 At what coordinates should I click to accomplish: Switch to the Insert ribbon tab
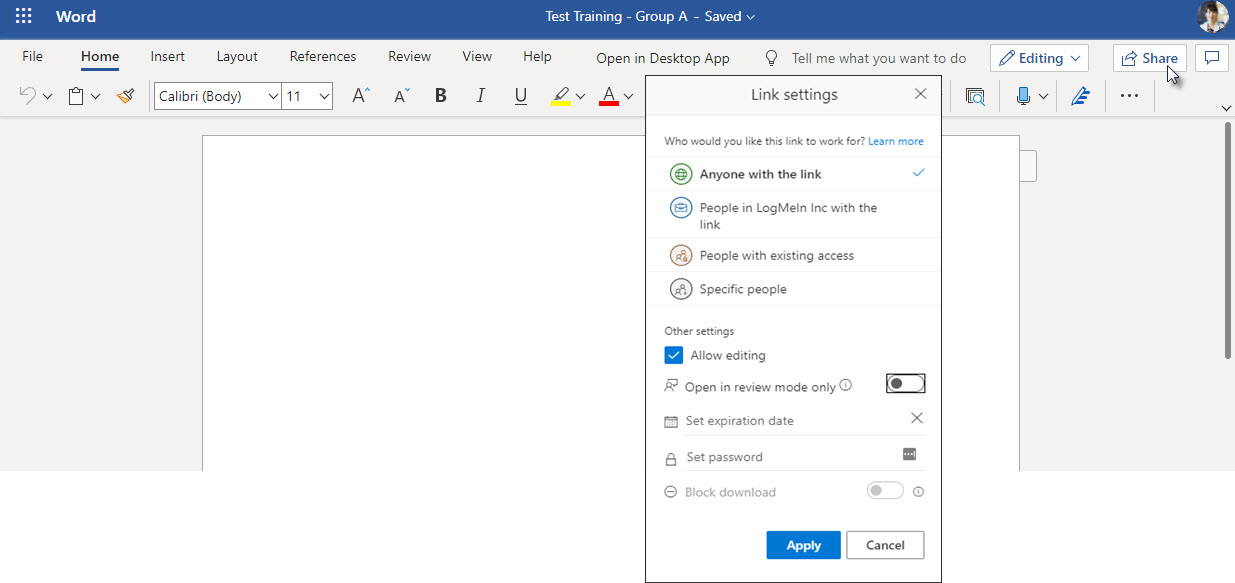[x=167, y=56]
